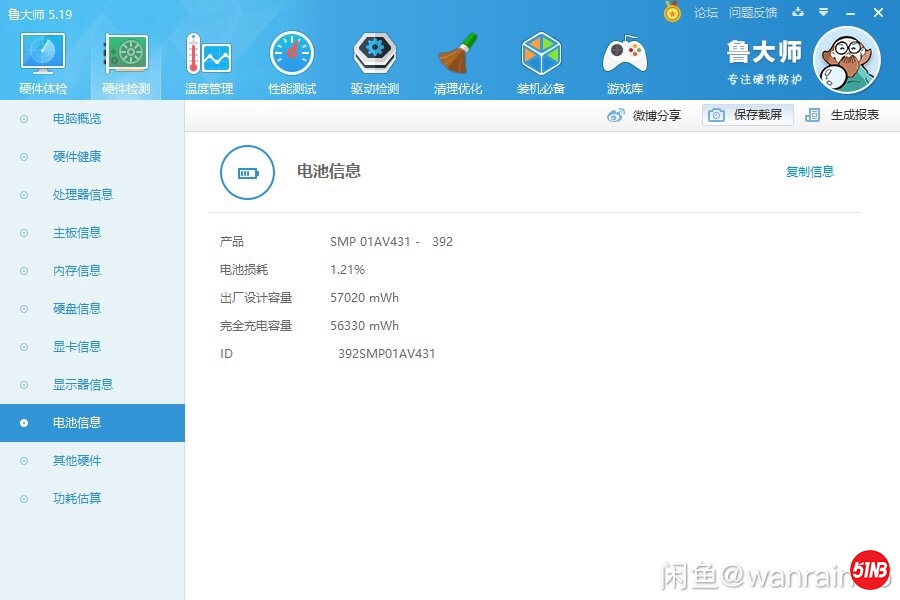Select 电脑概览 in the sidebar
This screenshot has width=900, height=600.
(76, 119)
